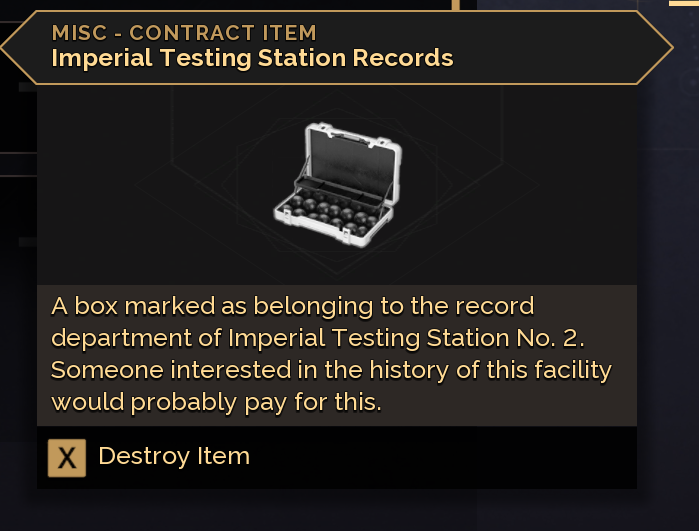The height and width of the screenshot is (531, 699).
Task: Click the 'Someone interested in the history' line
Action: 331,370
